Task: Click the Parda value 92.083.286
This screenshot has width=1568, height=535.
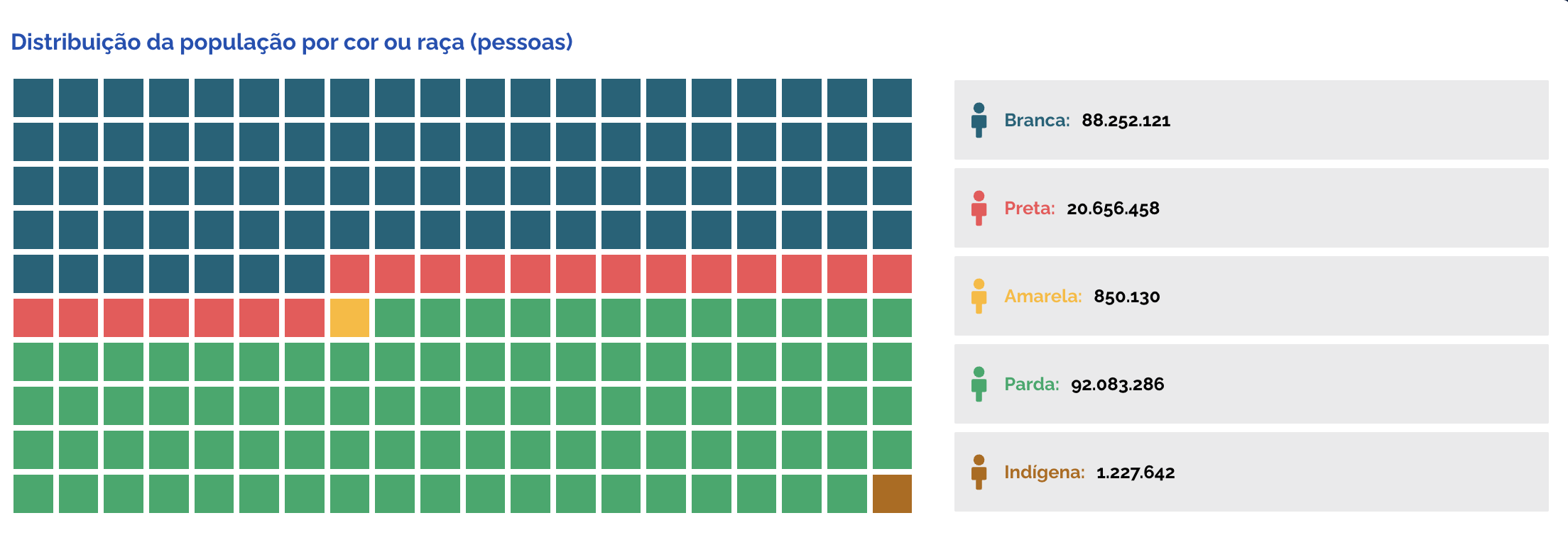Action: (1118, 385)
